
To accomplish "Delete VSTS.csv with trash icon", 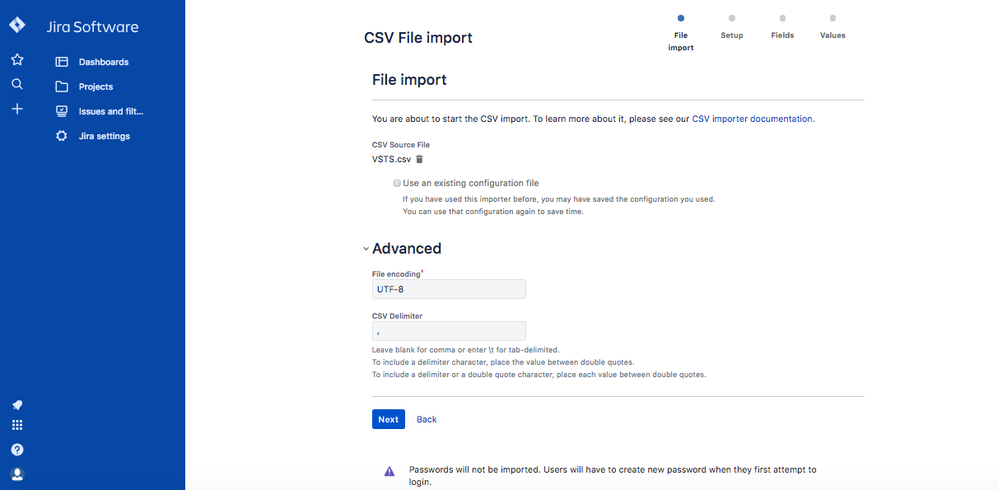I will 419,159.
